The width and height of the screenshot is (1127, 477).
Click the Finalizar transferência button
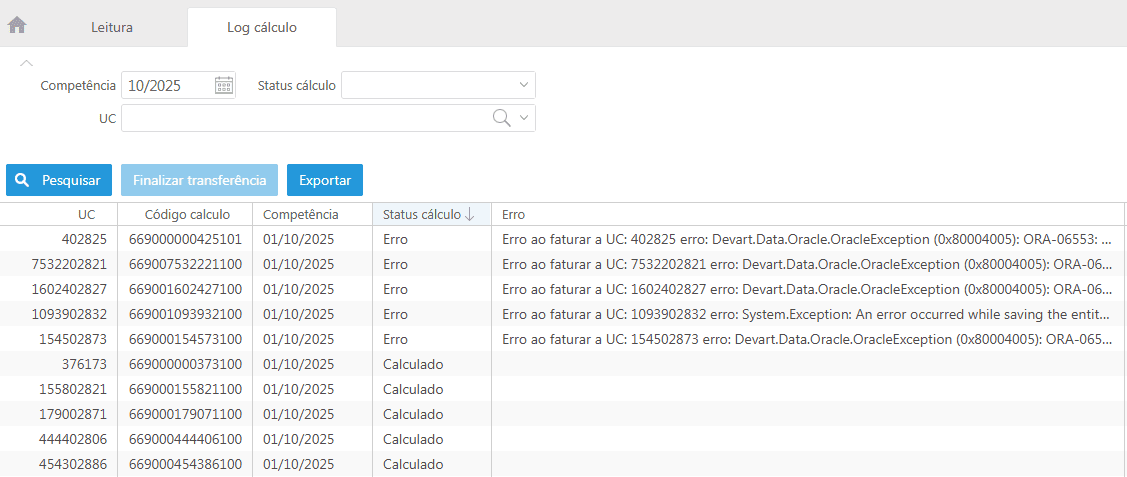point(199,180)
